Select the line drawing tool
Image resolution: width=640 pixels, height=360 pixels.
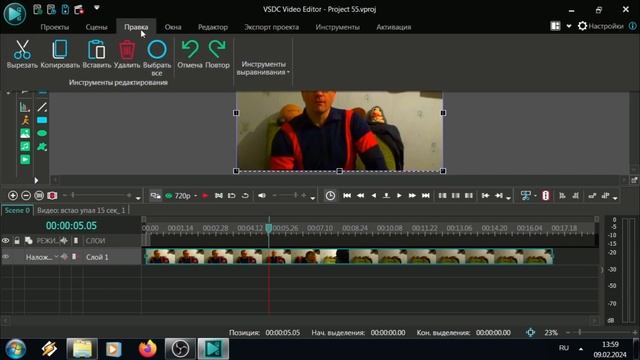coord(42,107)
